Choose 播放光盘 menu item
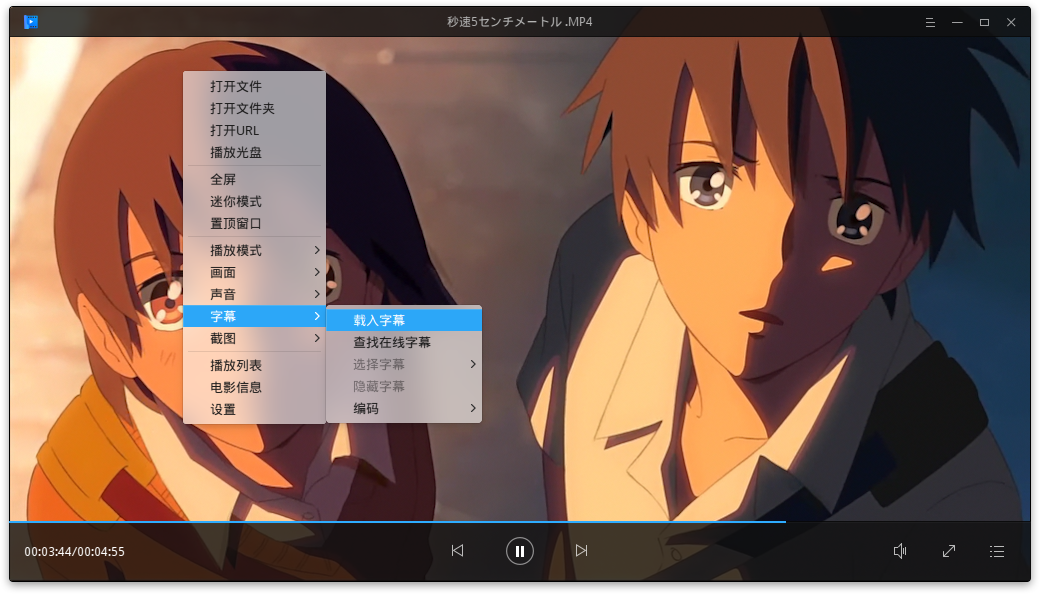 [x=254, y=152]
